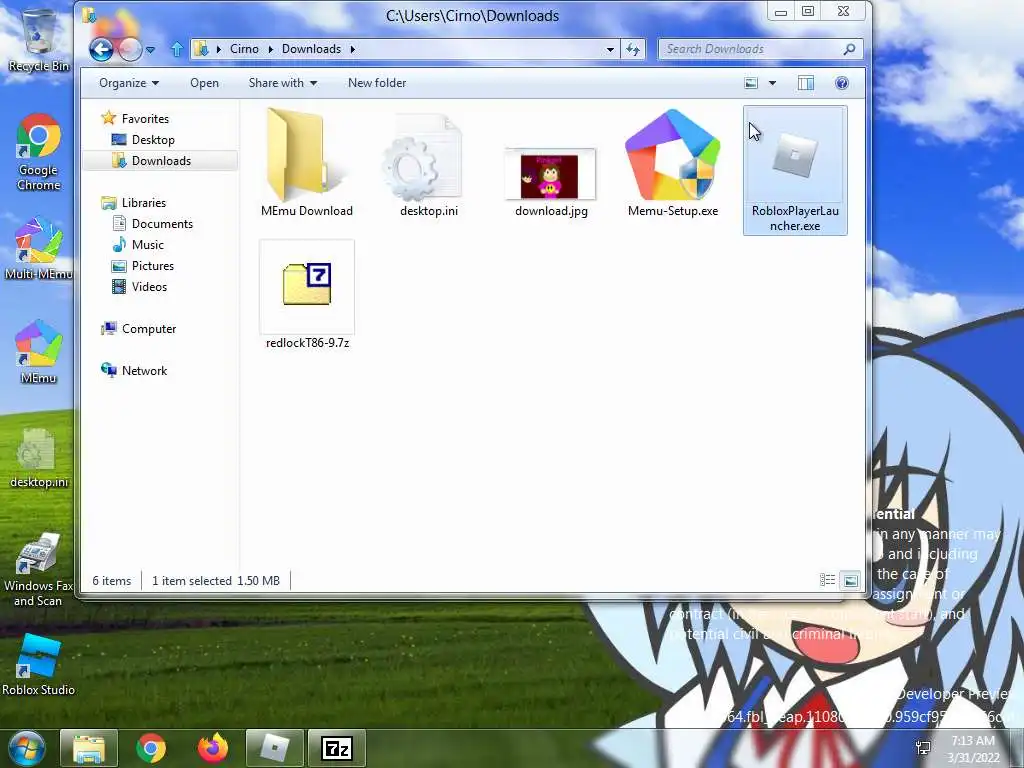
Task: Open Google Chrome desktop shortcut
Action: click(39, 153)
